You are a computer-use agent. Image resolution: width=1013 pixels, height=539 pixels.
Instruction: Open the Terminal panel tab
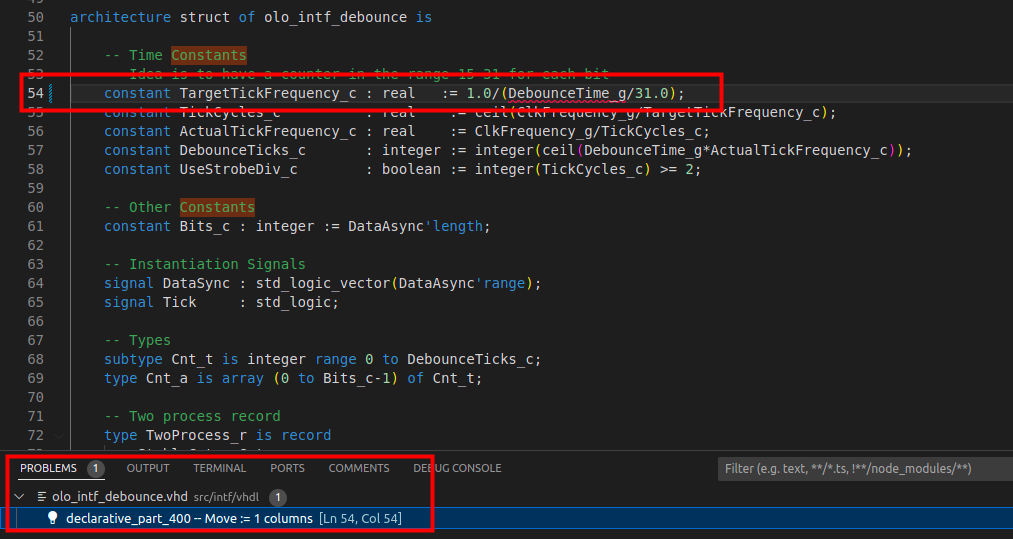(220, 468)
